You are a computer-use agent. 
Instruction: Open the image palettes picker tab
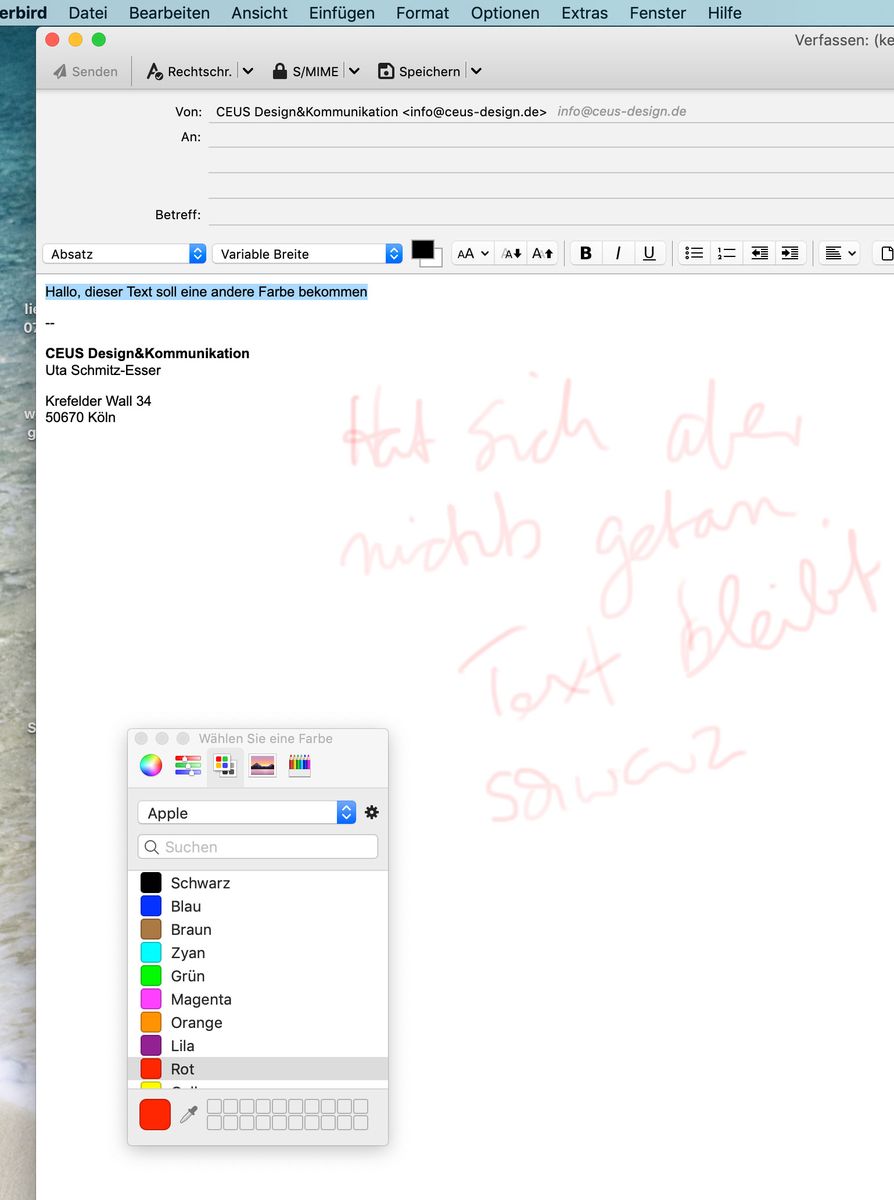[x=263, y=766]
